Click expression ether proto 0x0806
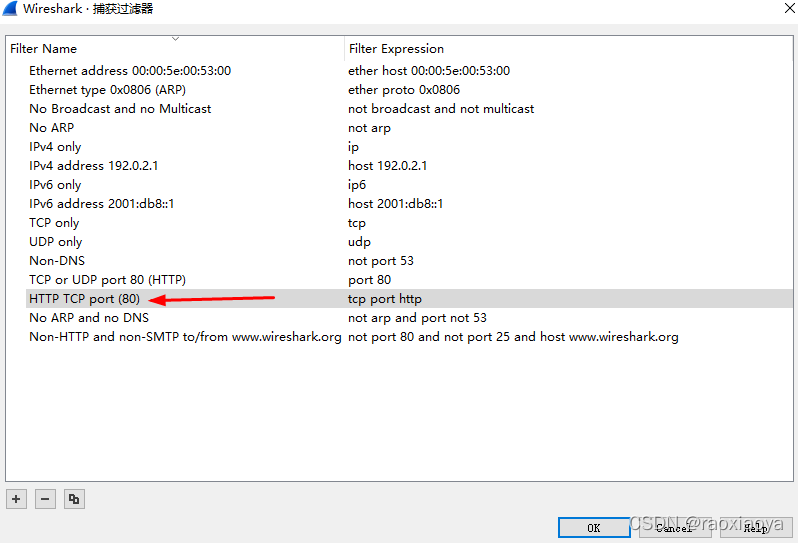The image size is (798, 543). click(404, 90)
